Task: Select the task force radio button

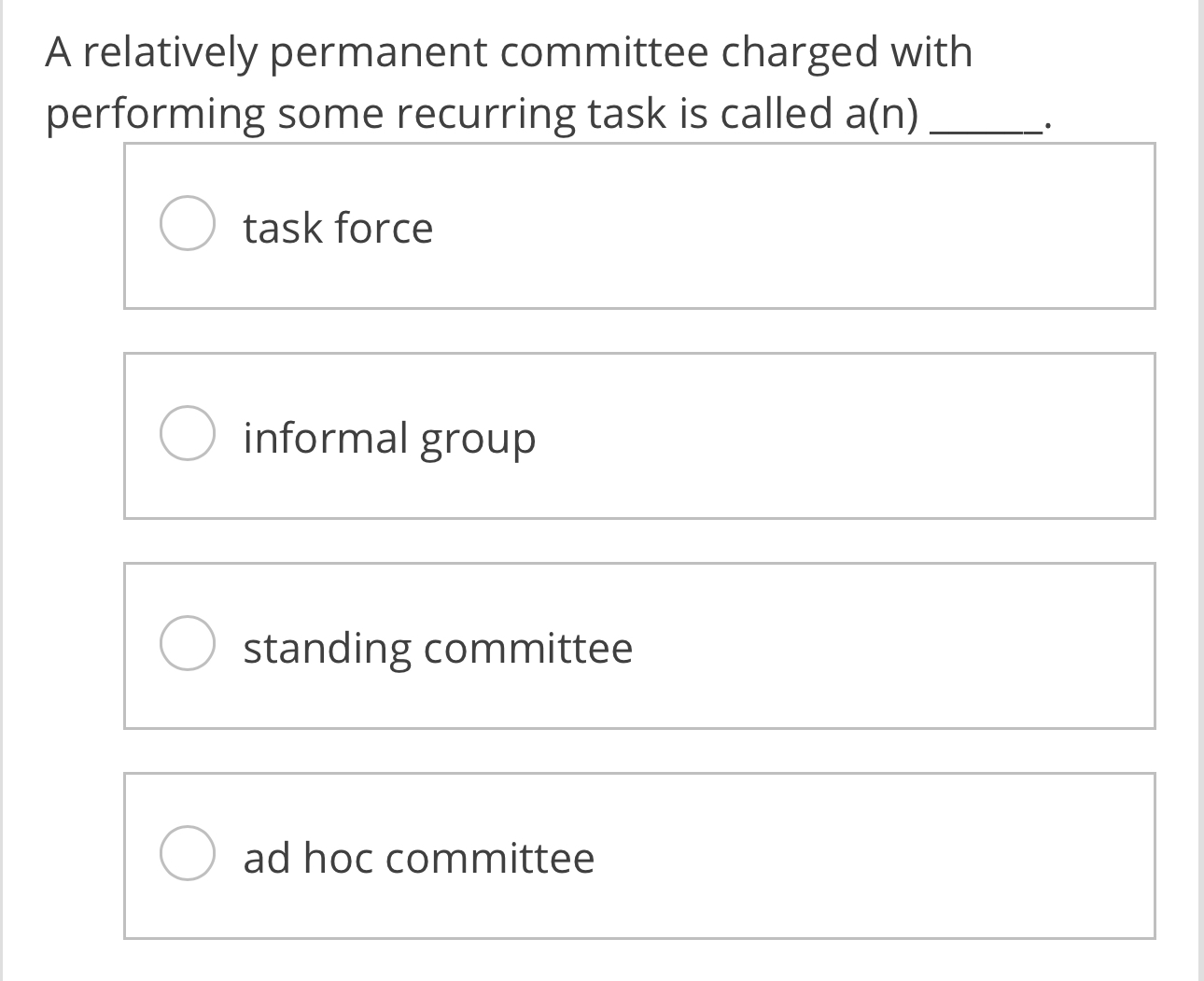Action: tap(189, 226)
